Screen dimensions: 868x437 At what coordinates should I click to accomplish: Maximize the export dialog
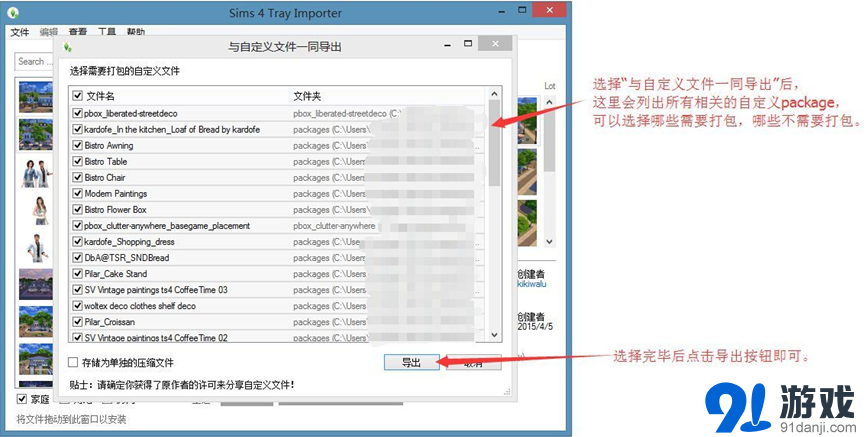pyautogui.click(x=468, y=44)
